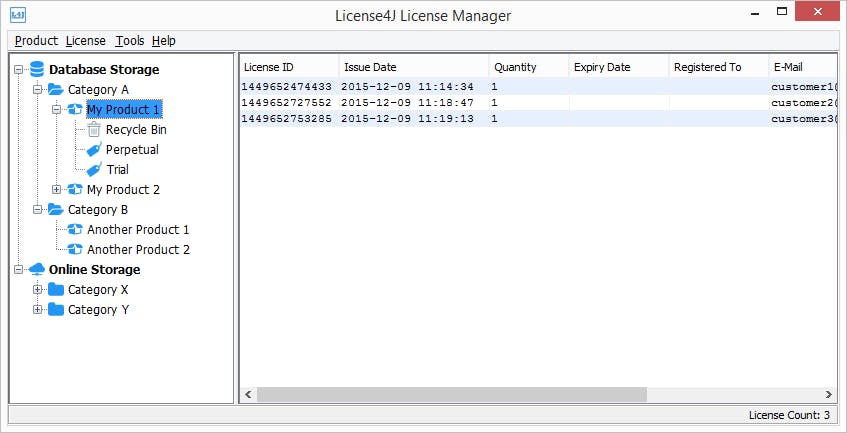Expand the My Product 2 tree node

click(x=56, y=190)
